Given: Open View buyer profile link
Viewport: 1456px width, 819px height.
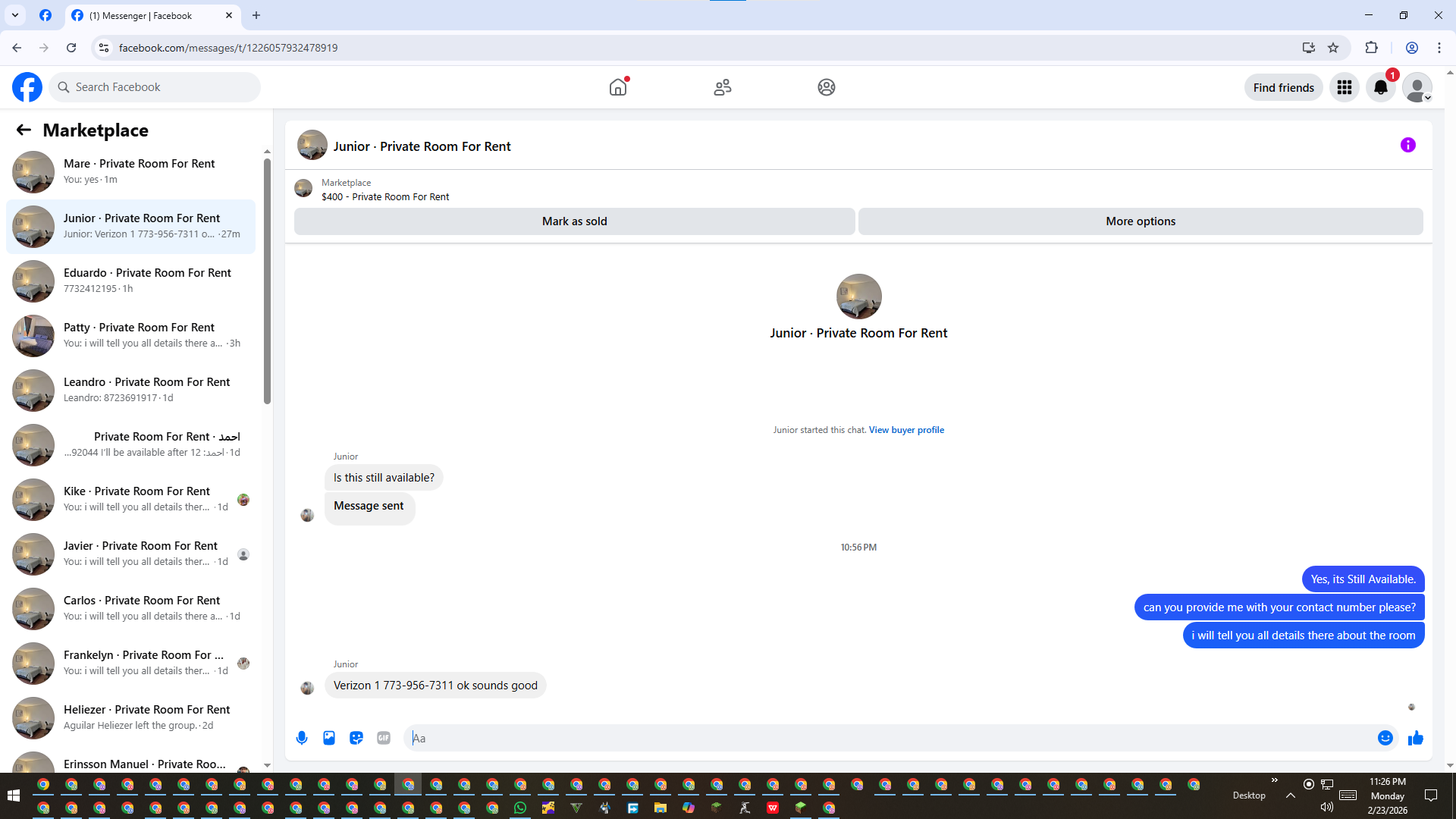Looking at the screenshot, I should point(906,430).
